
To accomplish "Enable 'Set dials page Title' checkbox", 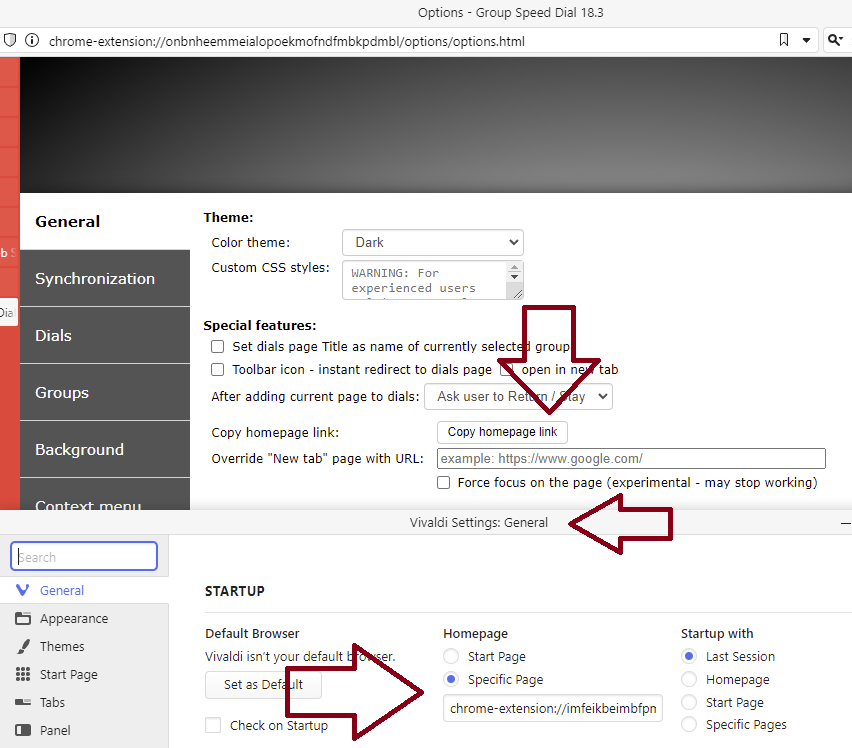I will click(x=217, y=347).
